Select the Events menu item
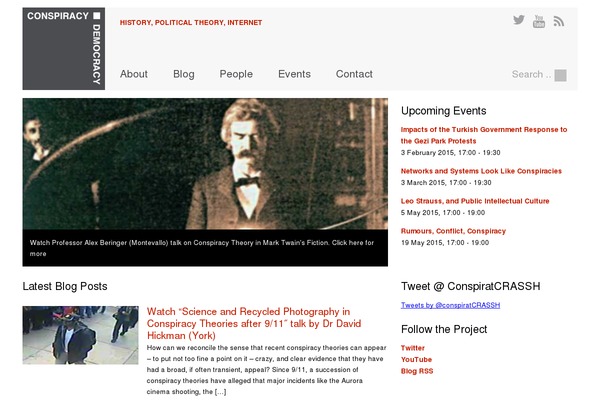 [294, 74]
